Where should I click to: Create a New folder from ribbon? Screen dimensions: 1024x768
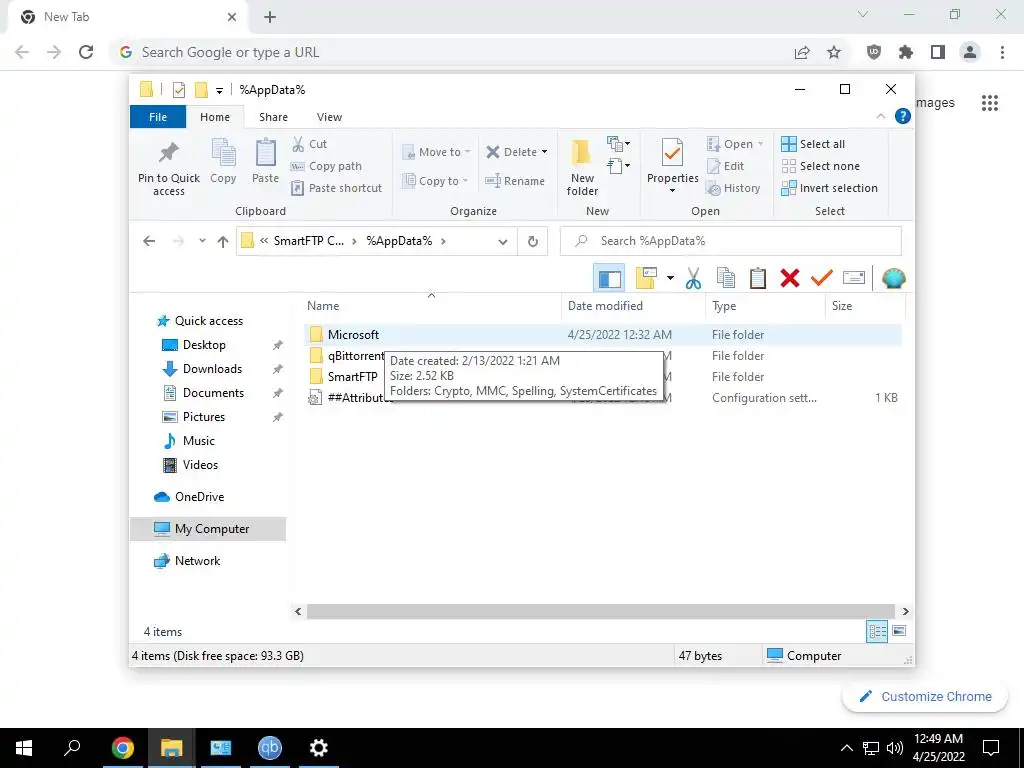pyautogui.click(x=582, y=167)
